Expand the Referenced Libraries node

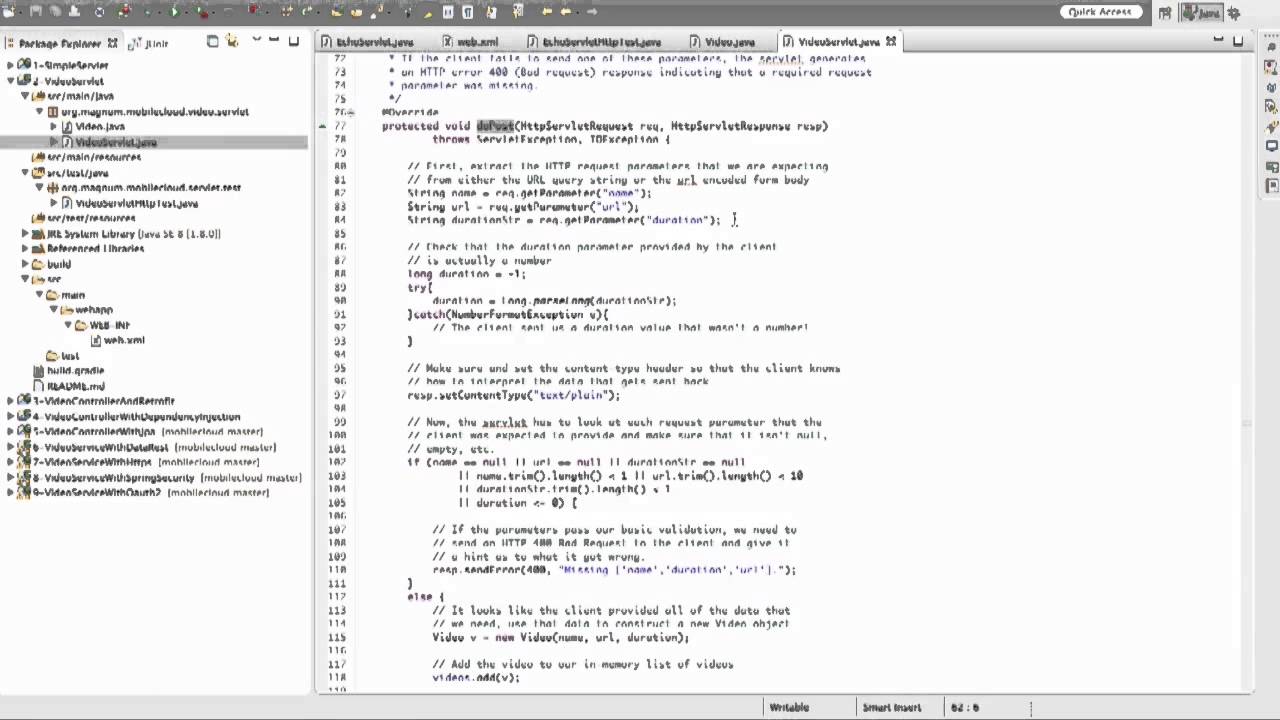click(25, 249)
